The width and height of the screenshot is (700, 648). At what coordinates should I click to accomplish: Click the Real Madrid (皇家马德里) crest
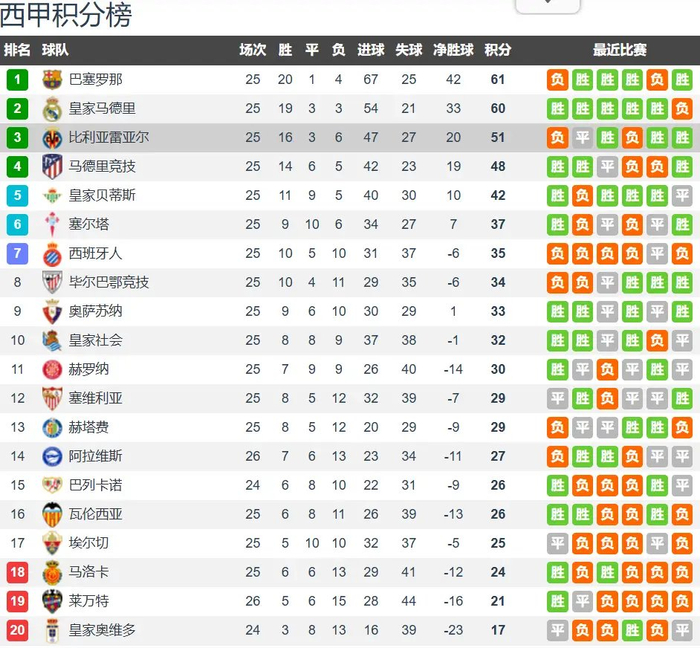tap(53, 109)
